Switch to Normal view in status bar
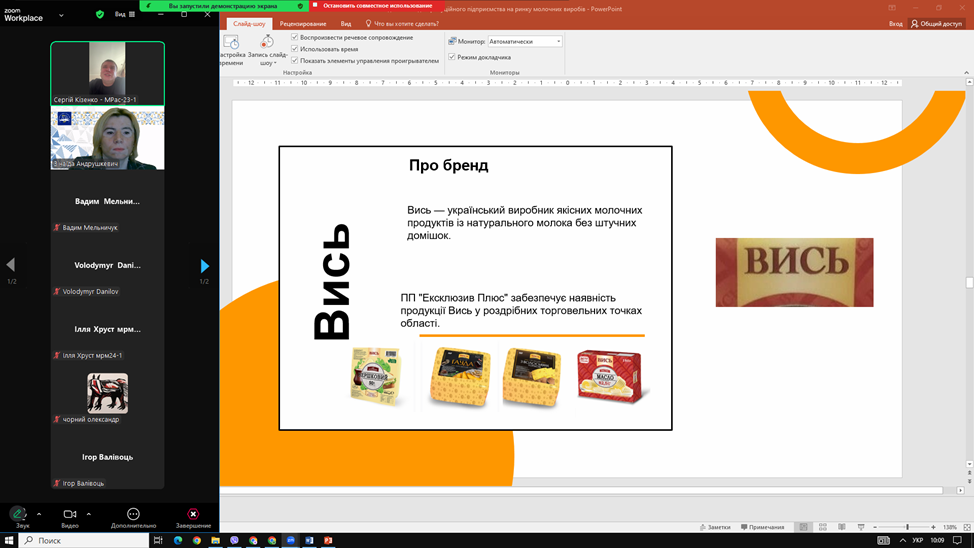Viewport: 974px width, 548px height. point(803,527)
